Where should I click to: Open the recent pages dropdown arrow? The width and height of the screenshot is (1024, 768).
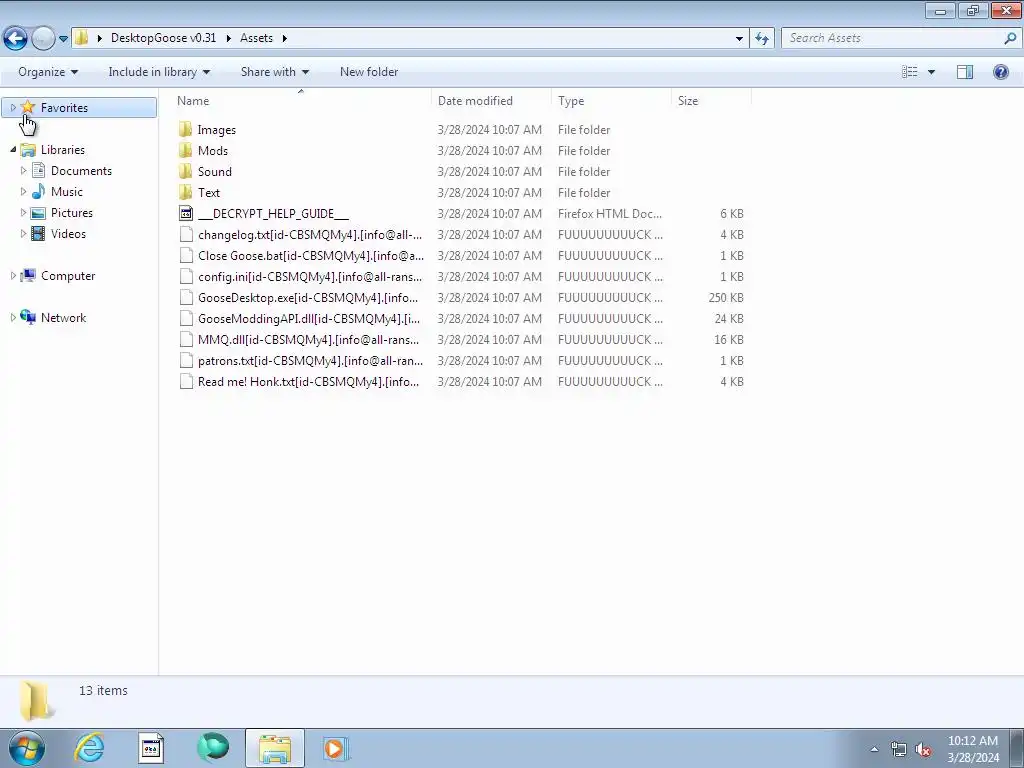click(63, 39)
